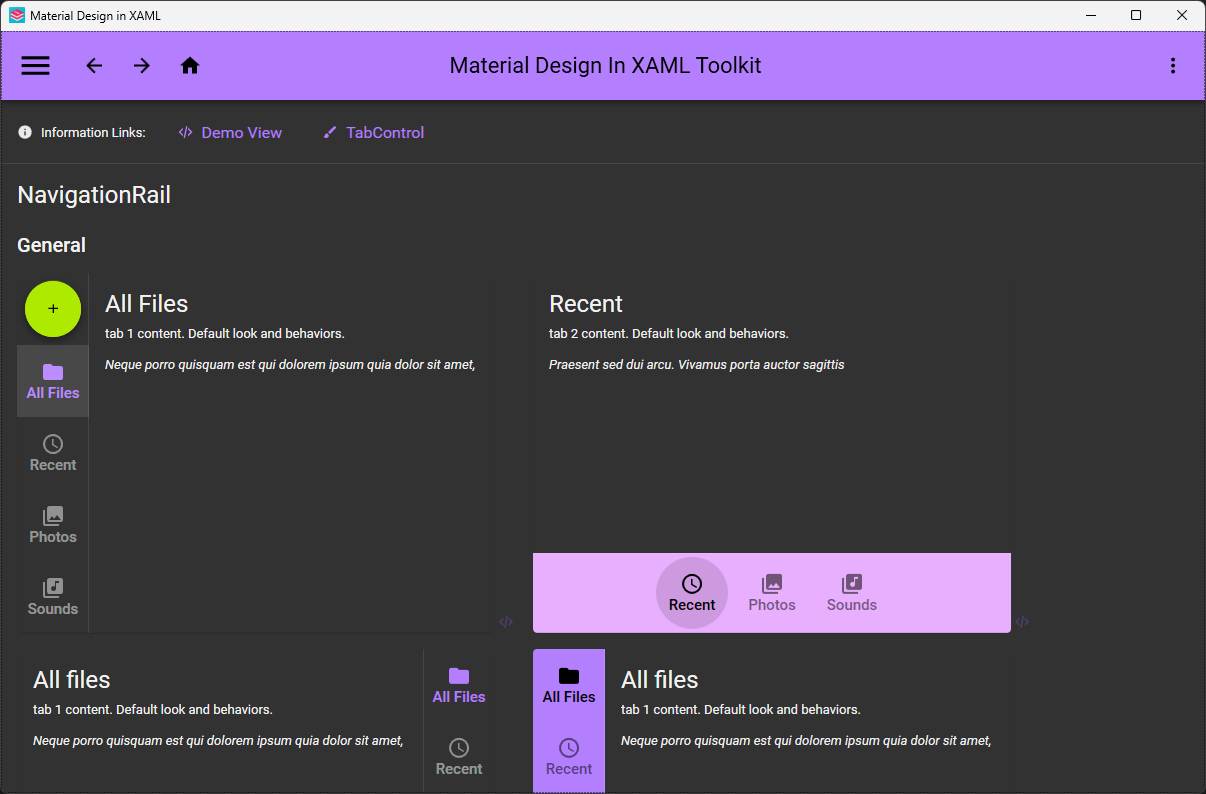The image size is (1206, 794).
Task: Select Recent tab beneath purple-text All Files
Action: pyautogui.click(x=459, y=757)
